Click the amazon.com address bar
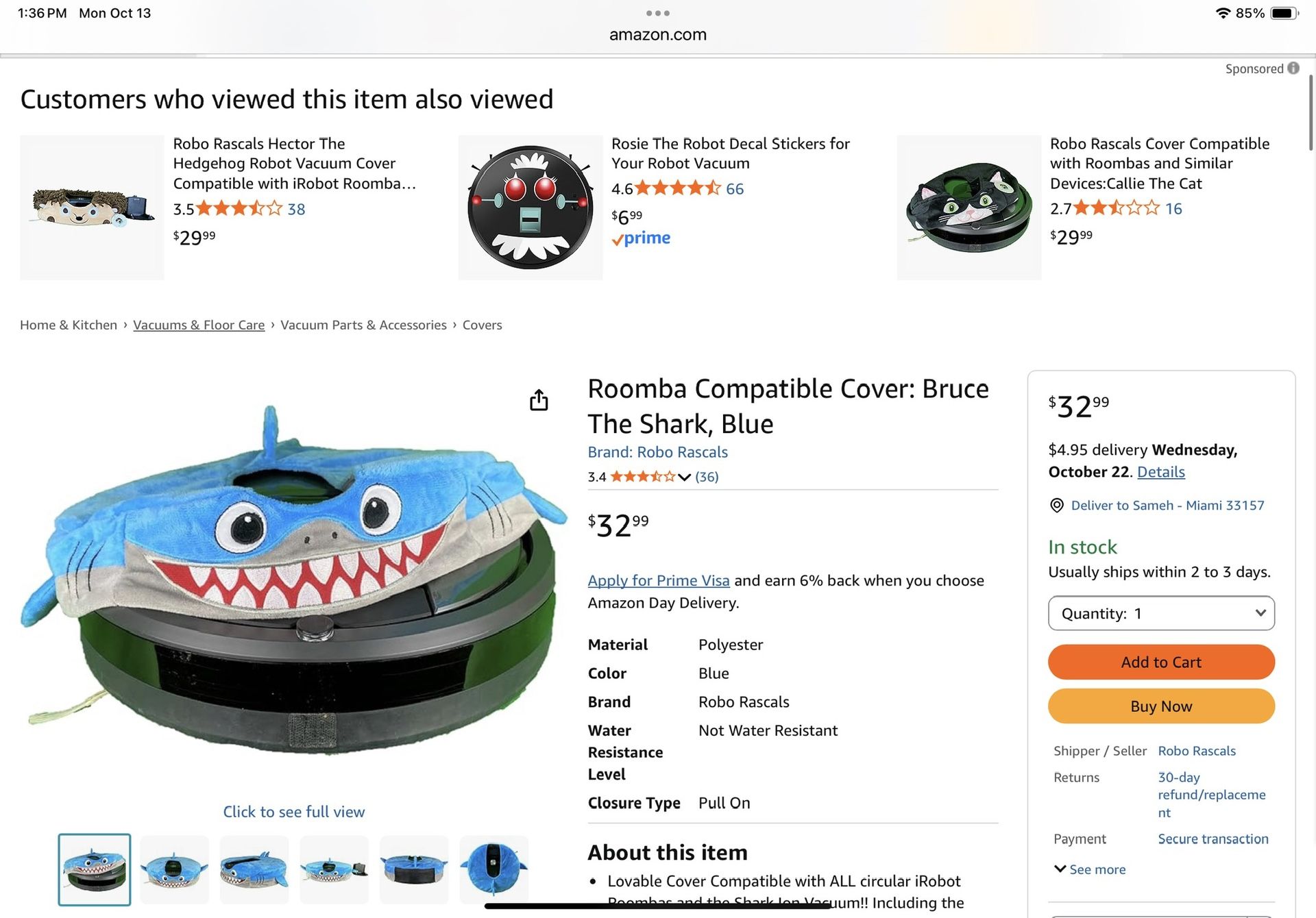The height and width of the screenshot is (918, 1316). pyautogui.click(x=657, y=35)
